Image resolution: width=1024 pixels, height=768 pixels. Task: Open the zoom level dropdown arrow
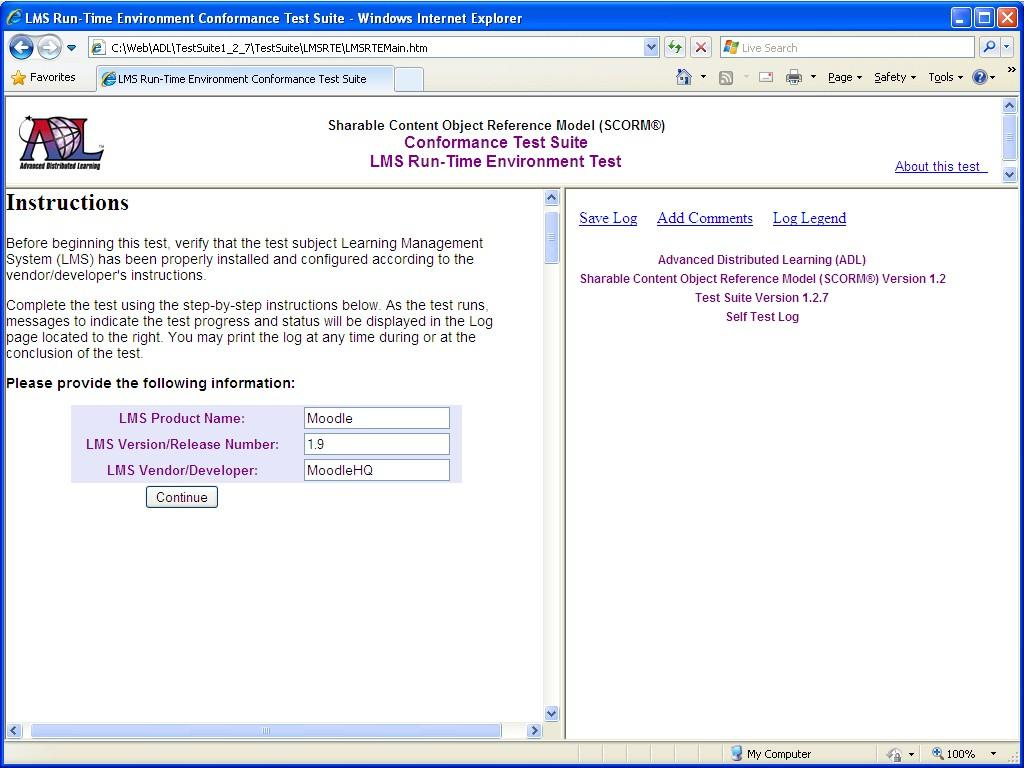993,754
